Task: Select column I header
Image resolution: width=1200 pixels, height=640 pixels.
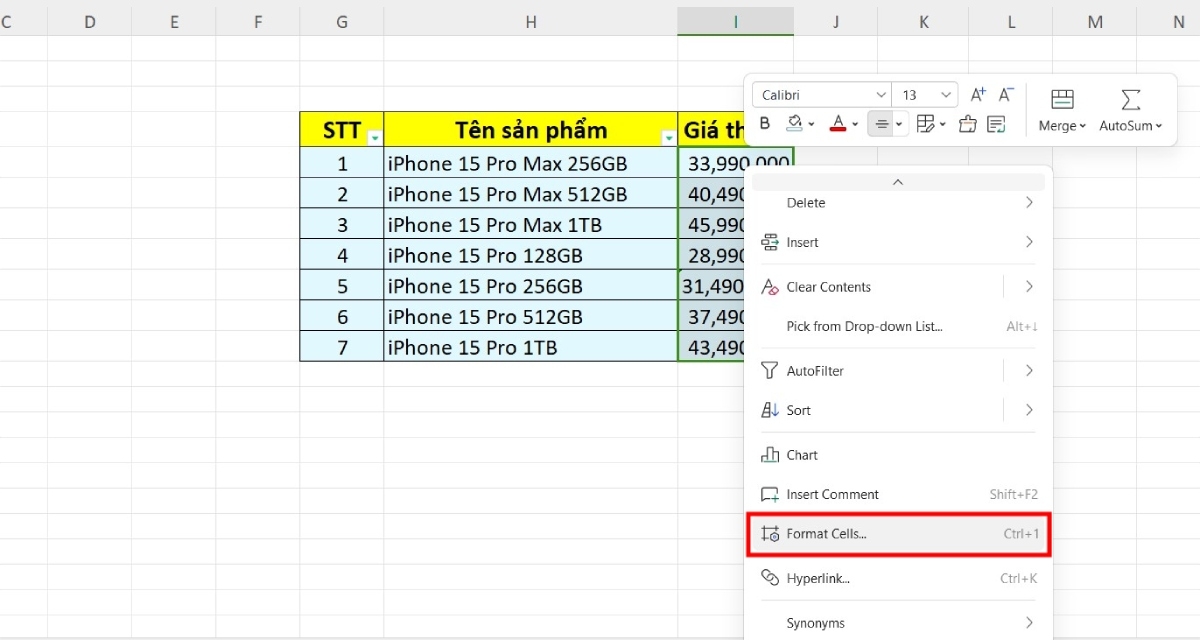Action: tap(735, 21)
